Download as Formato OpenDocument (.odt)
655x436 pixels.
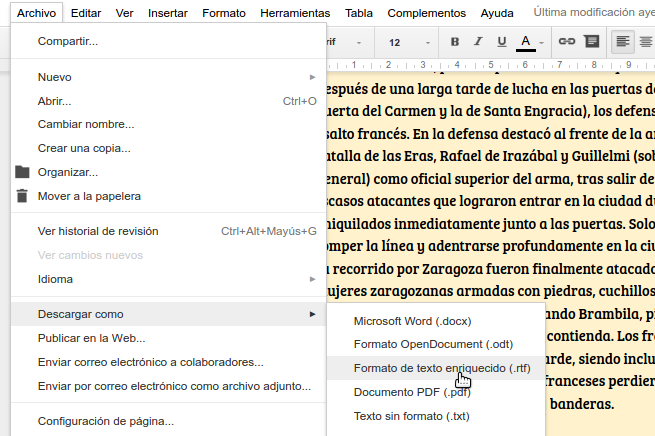pyautogui.click(x=436, y=344)
